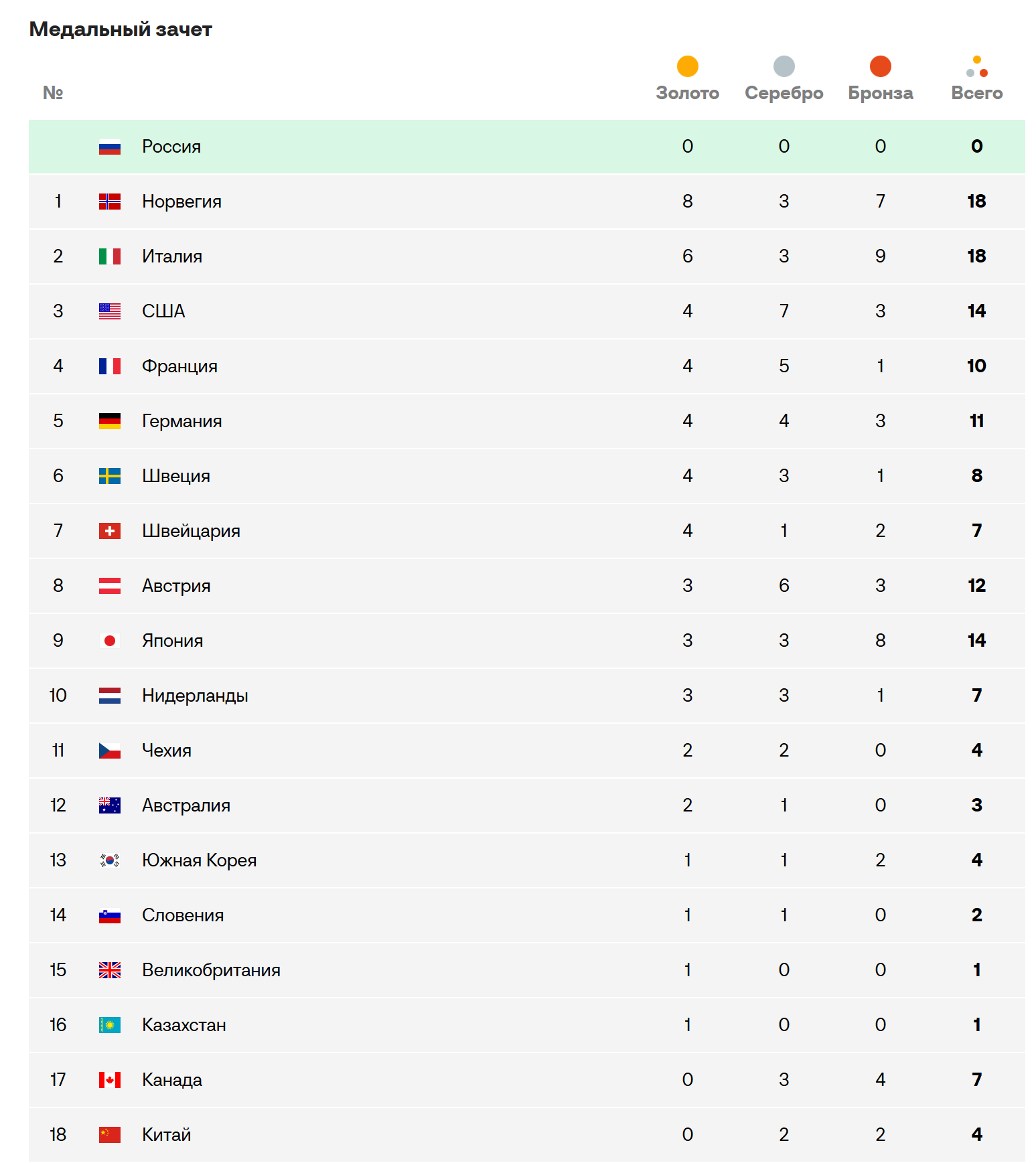Open the Германия country name
1036x1163 pixels.
coord(181,421)
